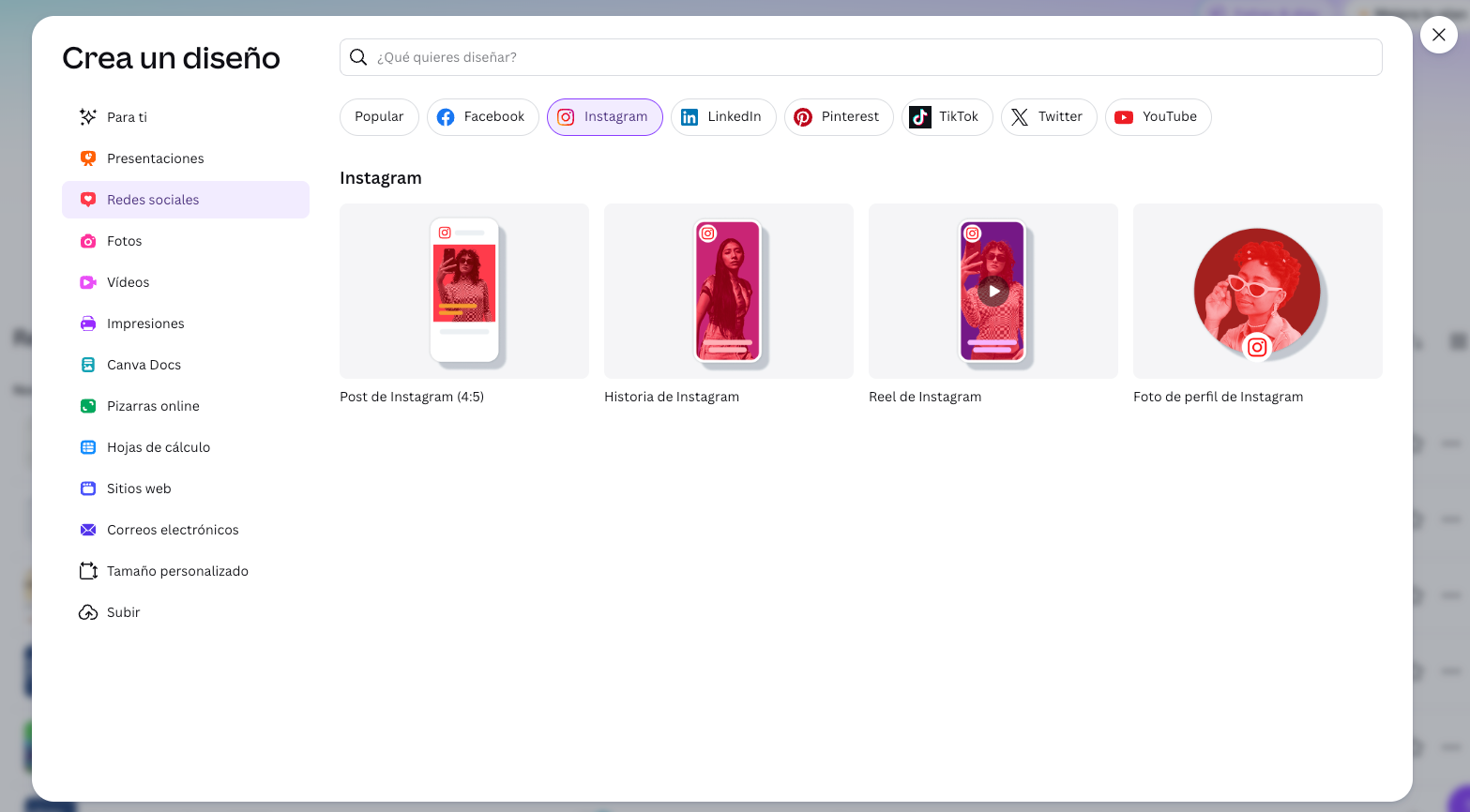This screenshot has height=812, width=1470.
Task: Click the TikTok logo icon
Action: tap(920, 117)
